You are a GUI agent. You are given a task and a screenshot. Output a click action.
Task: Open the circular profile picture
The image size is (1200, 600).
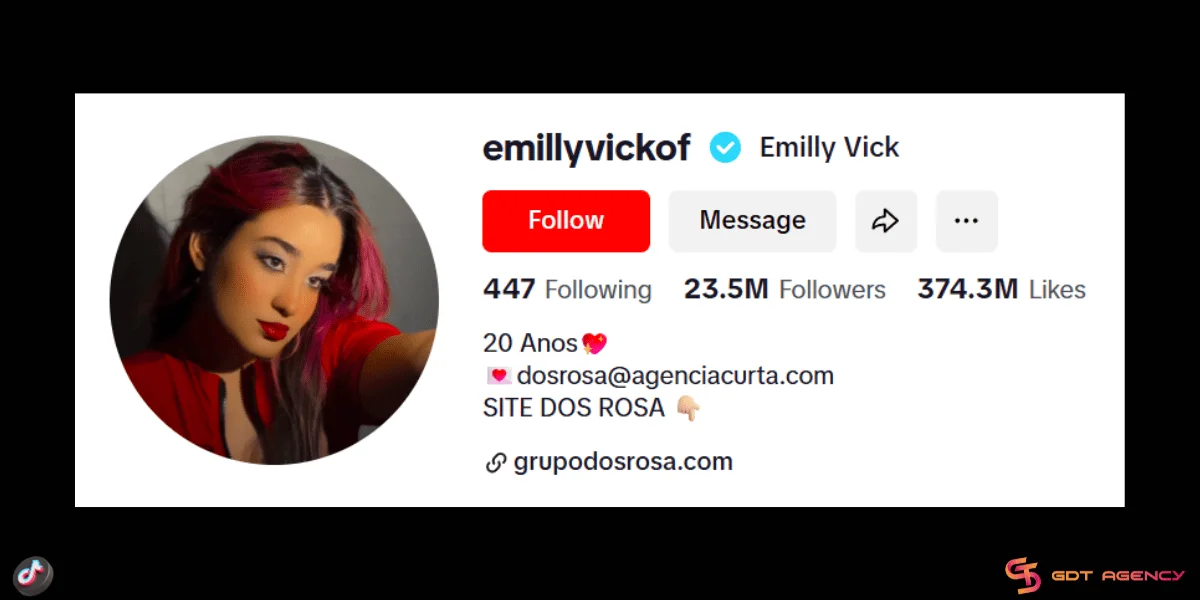pyautogui.click(x=274, y=300)
